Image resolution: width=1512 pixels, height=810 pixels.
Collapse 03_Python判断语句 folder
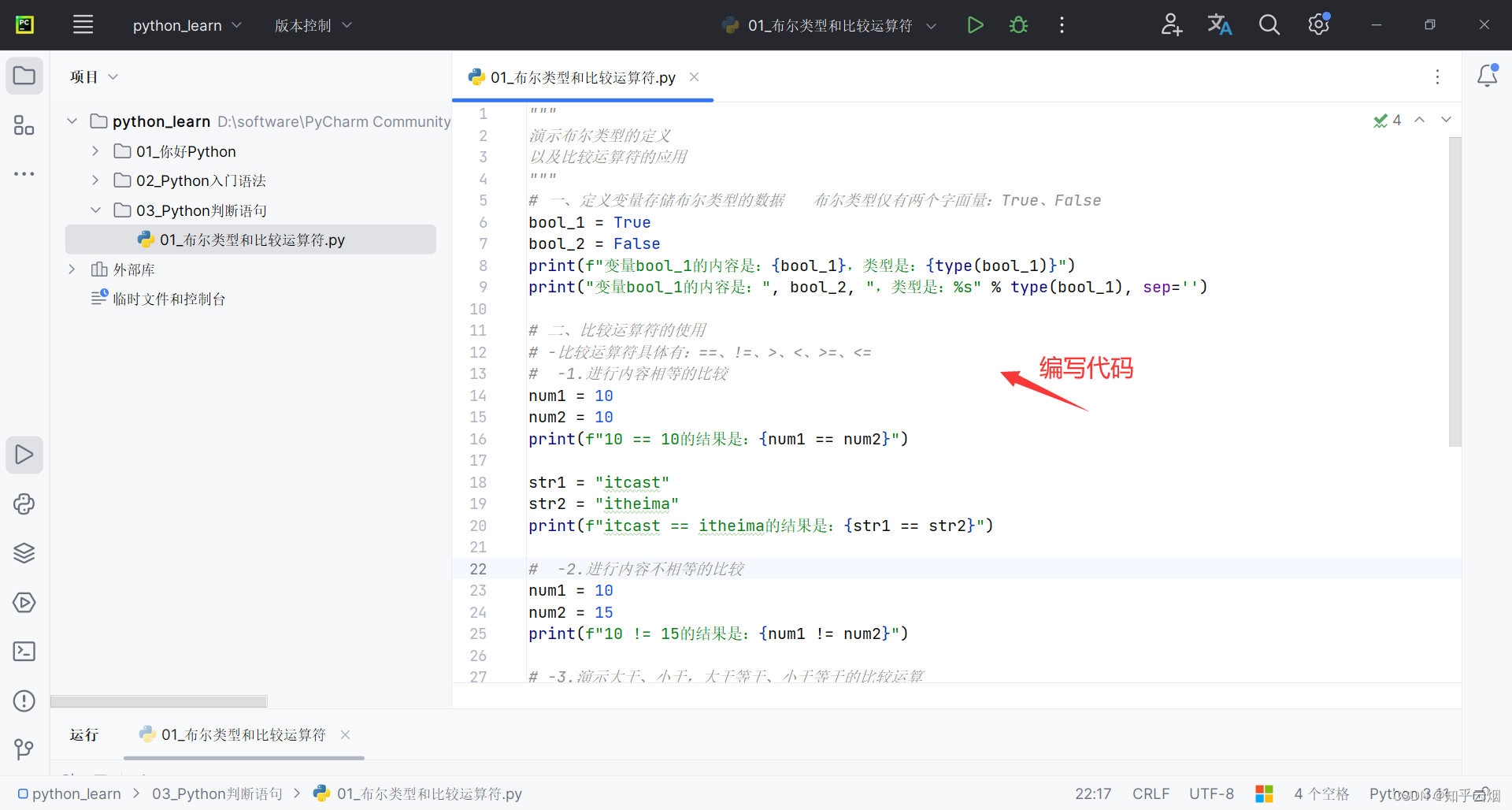[x=95, y=210]
